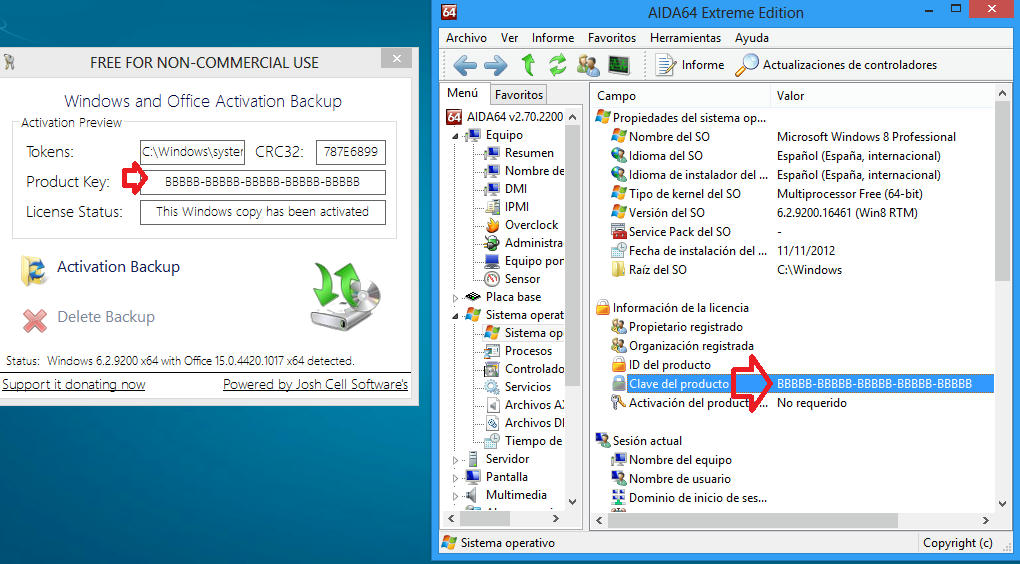Viewport: 1020px width, 564px height.
Task: Click the AIDA64 window title icon
Action: click(x=449, y=12)
